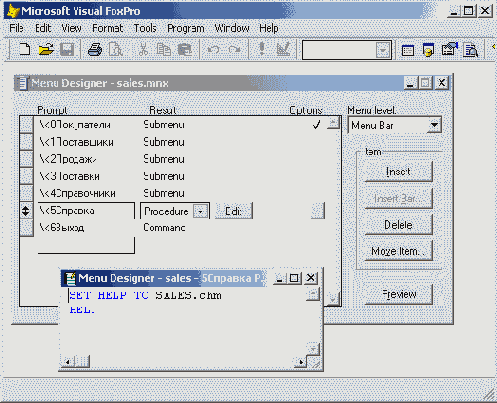Open the Procedure result type dropdown
This screenshot has height=403, width=497.
[201, 211]
